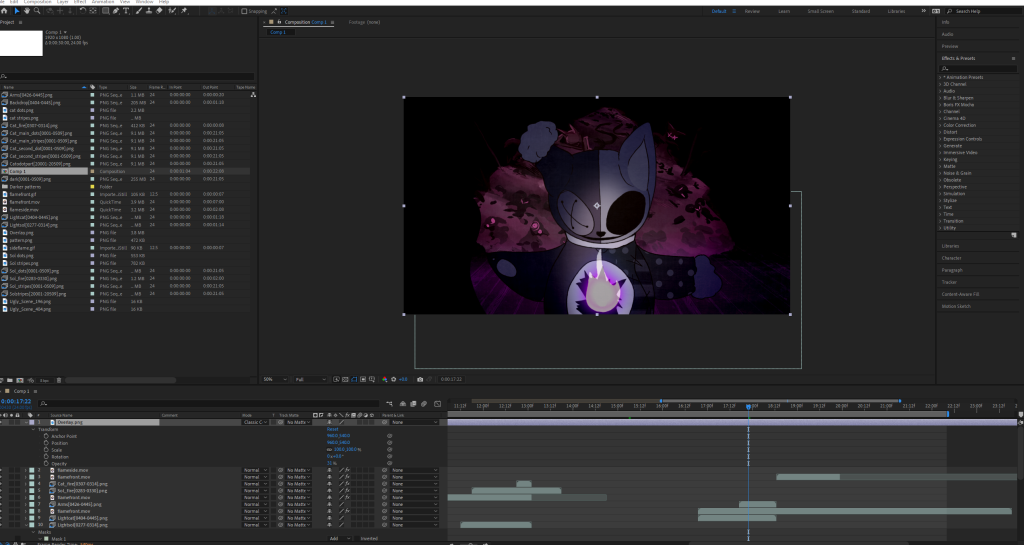Image resolution: width=1024 pixels, height=545 pixels.
Task: Click the Search Help input field
Action: 985,11
